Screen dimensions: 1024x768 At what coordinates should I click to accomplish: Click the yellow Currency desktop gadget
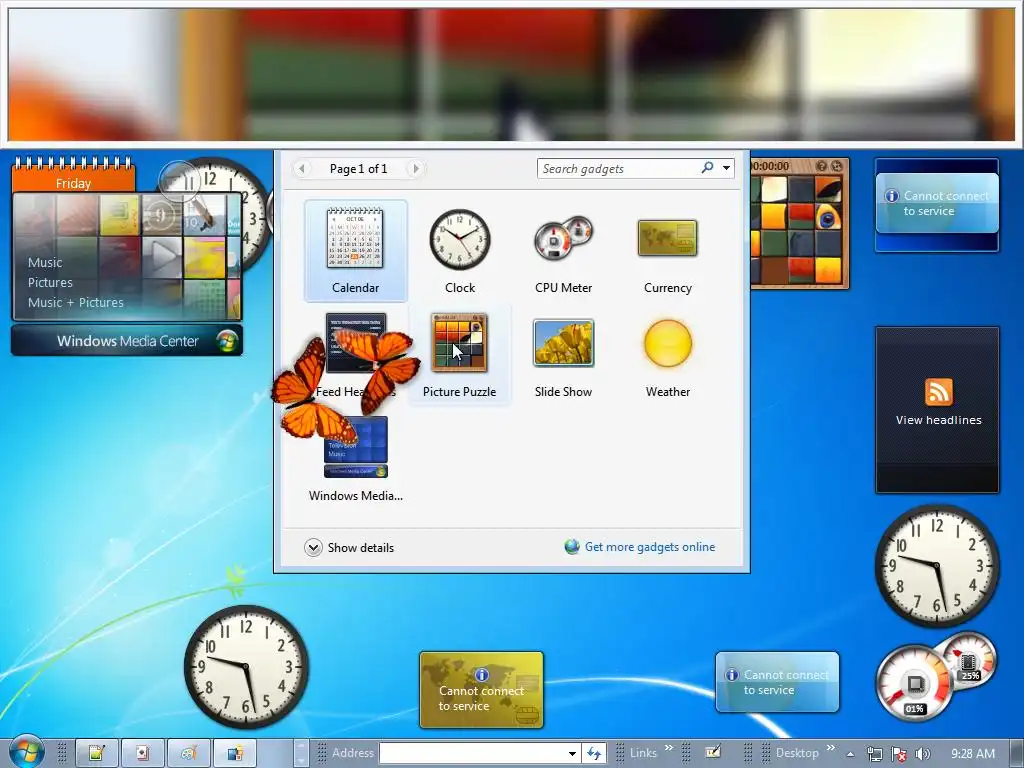[x=481, y=690]
